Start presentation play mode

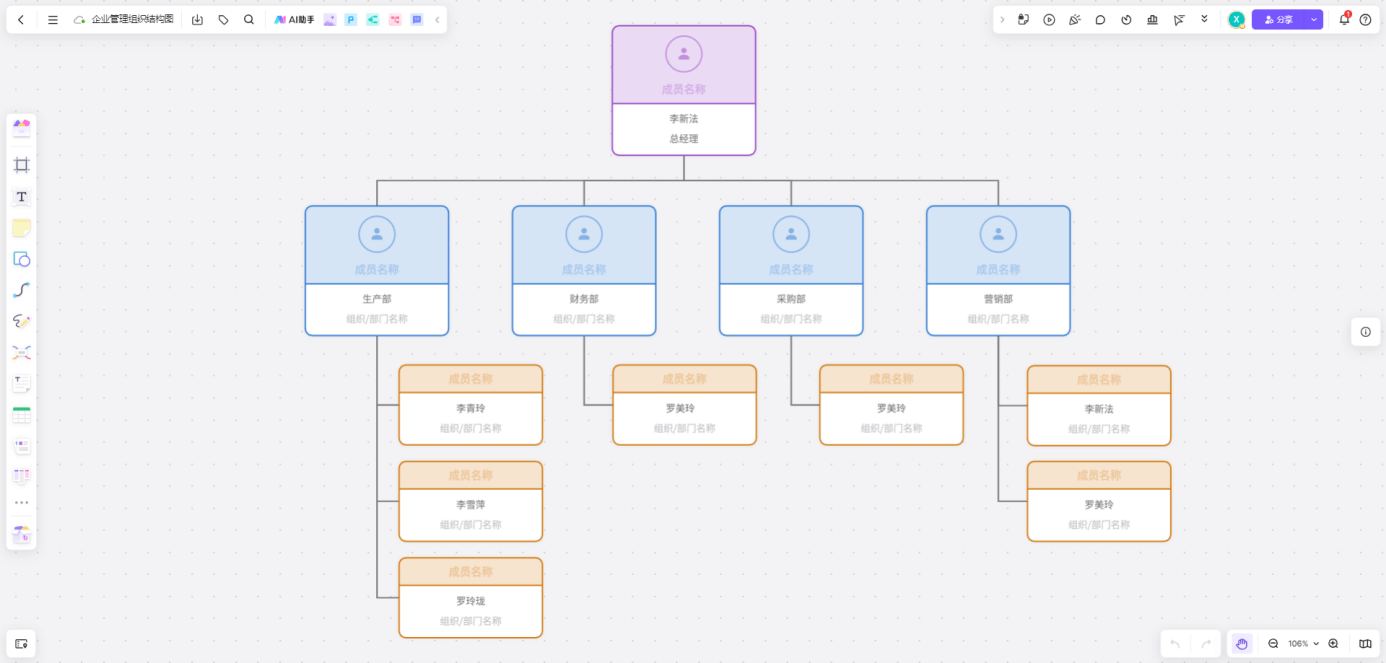(1049, 20)
